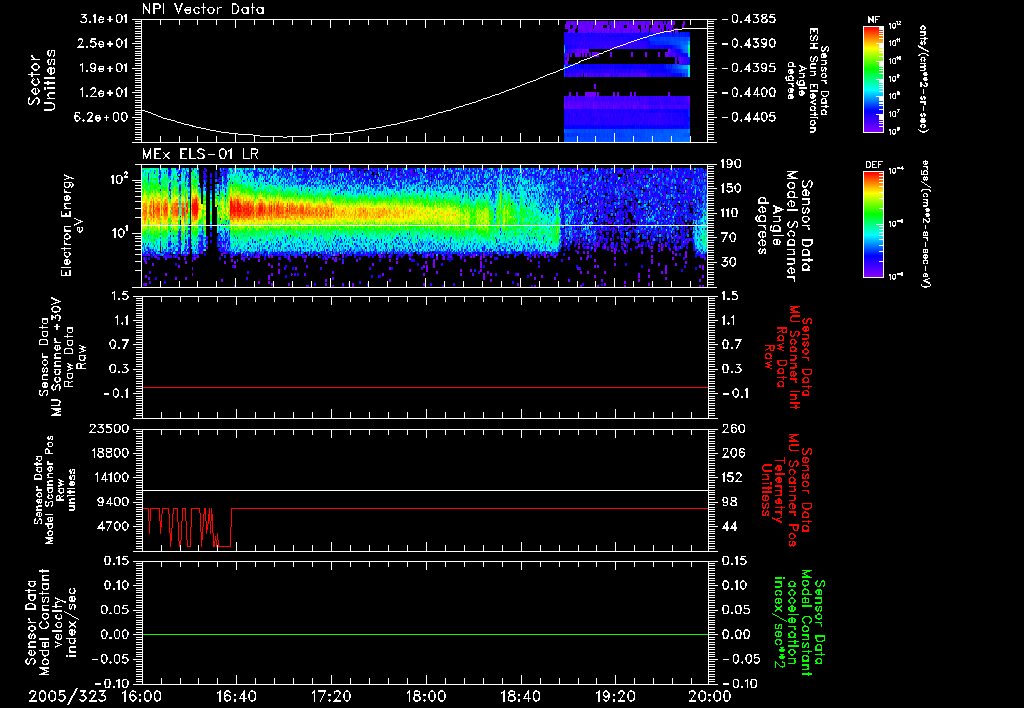Click the '16:40' time tick label

pos(236,696)
